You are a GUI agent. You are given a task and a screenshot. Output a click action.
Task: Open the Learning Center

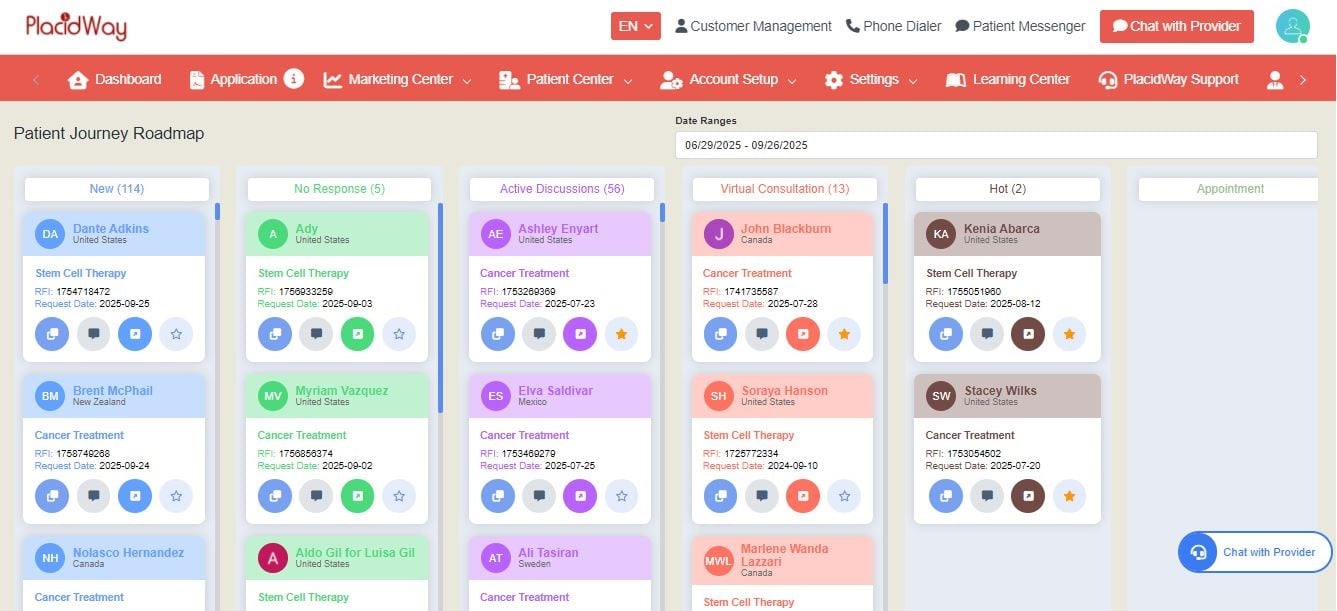1008,80
